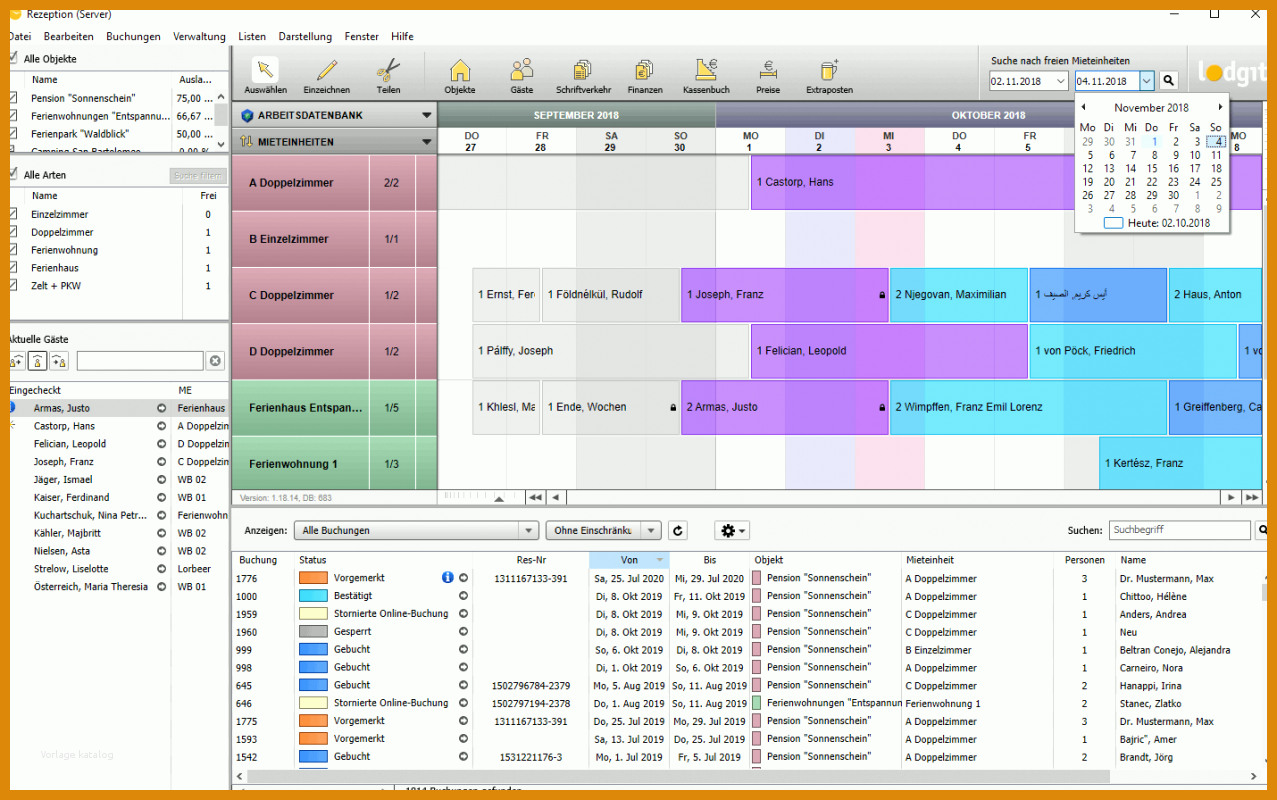The image size is (1277, 800).
Task: Click the bookings table horizontal scrollbar
Action: tap(680, 776)
